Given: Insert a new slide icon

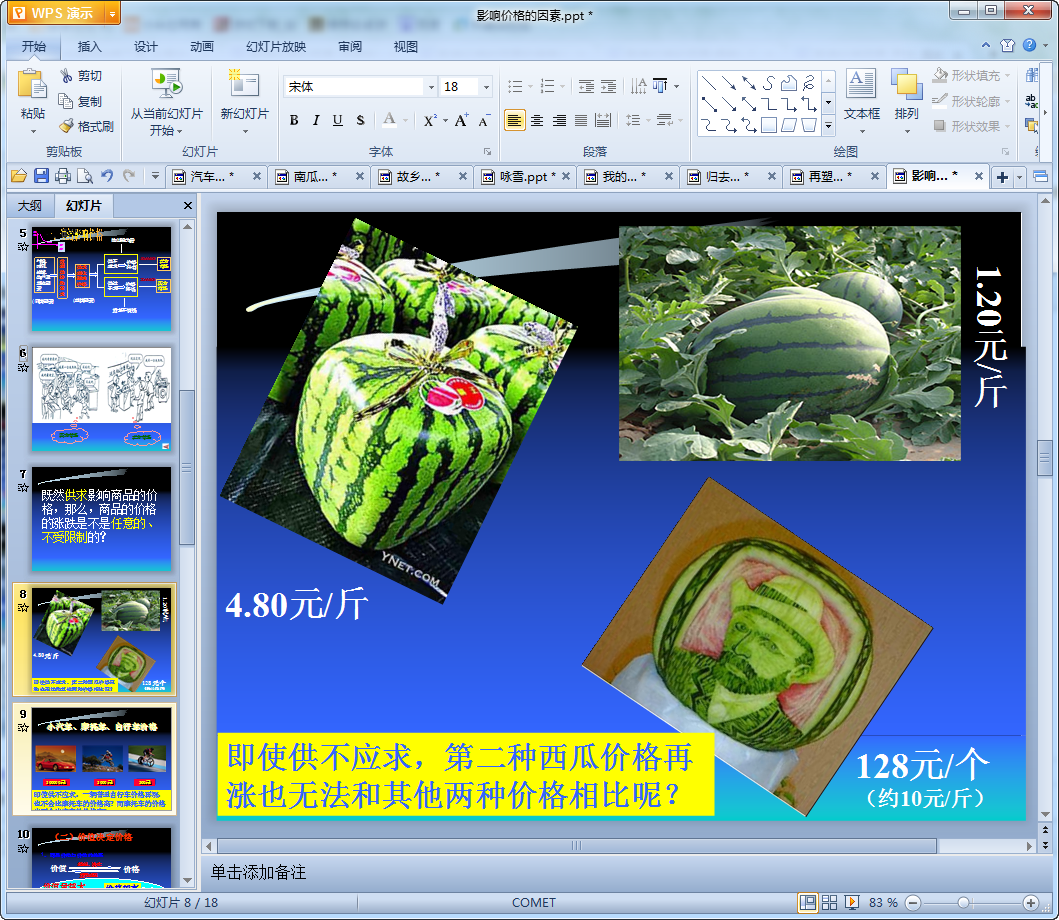Looking at the screenshot, I should click(244, 84).
